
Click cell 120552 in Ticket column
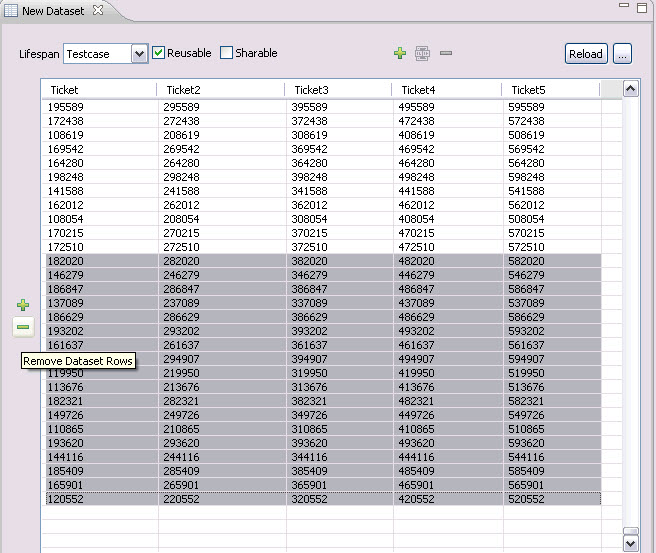100,499
